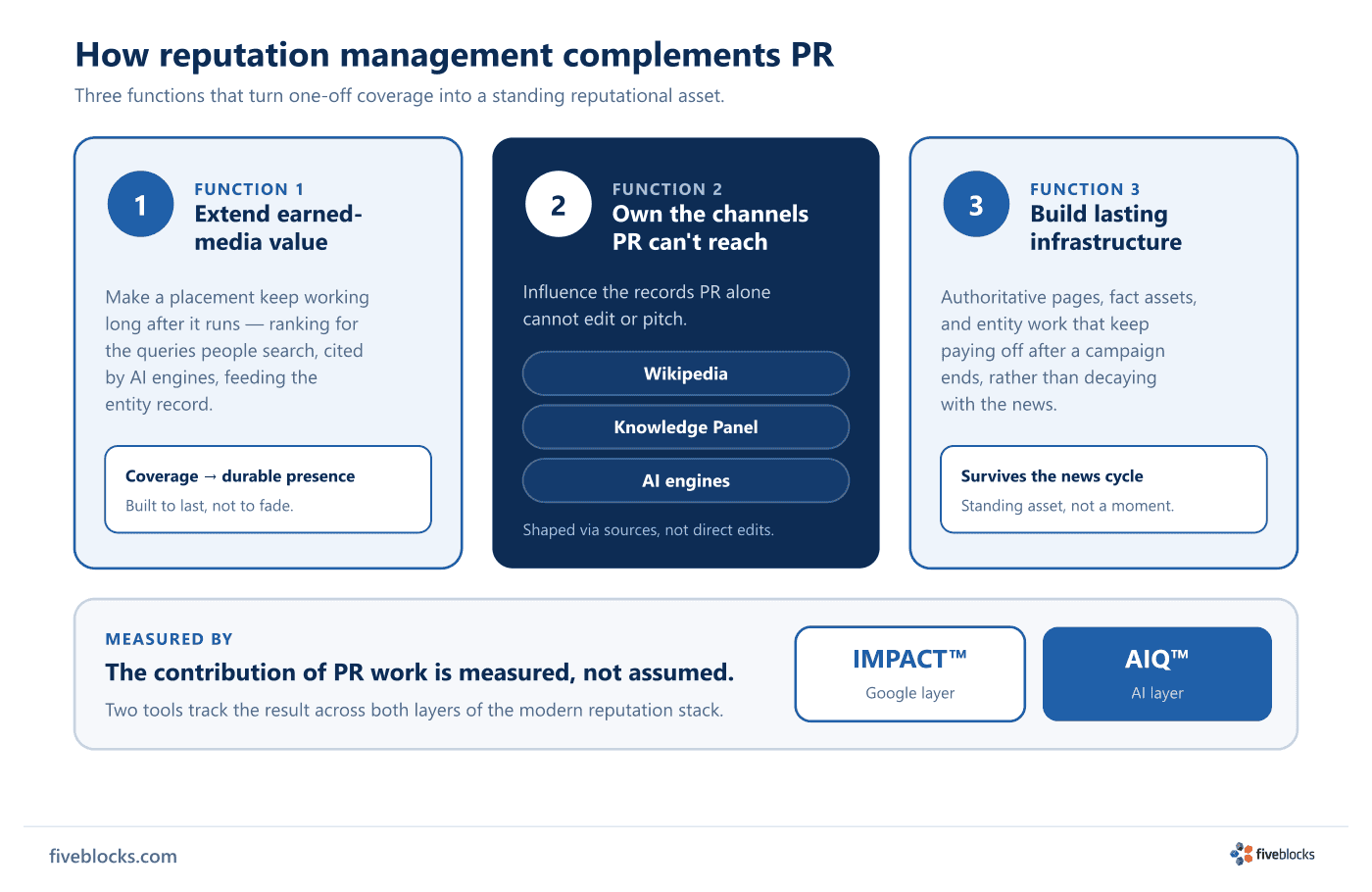Click 'The contribution of PR work is measured' heading
Viewport: 1372px width, 892px height.
pos(419,672)
